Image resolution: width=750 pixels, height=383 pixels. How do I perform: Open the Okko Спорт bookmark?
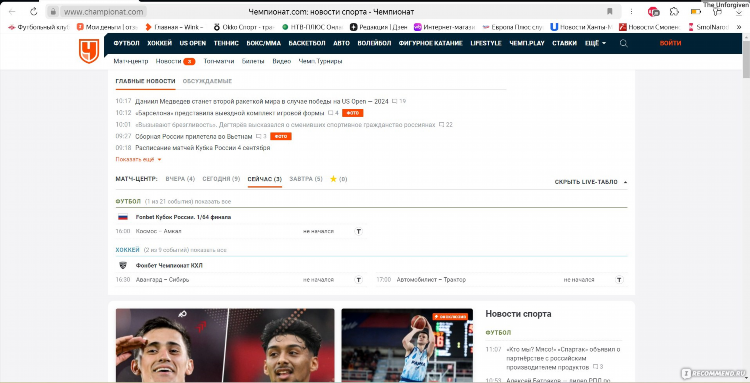point(243,27)
